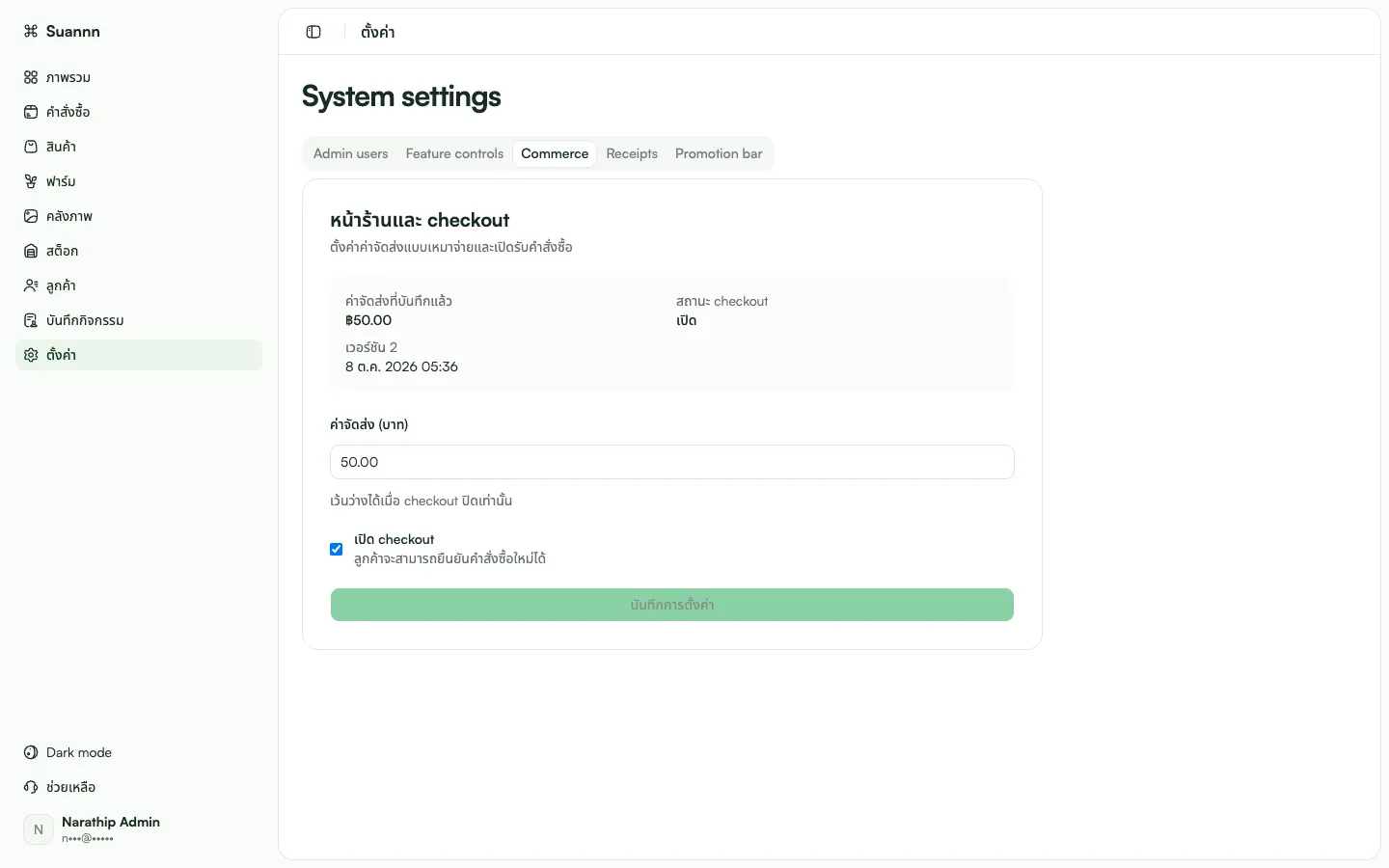Enable Dark mode from the sidebar
The width and height of the screenshot is (1389, 868).
pos(139,752)
